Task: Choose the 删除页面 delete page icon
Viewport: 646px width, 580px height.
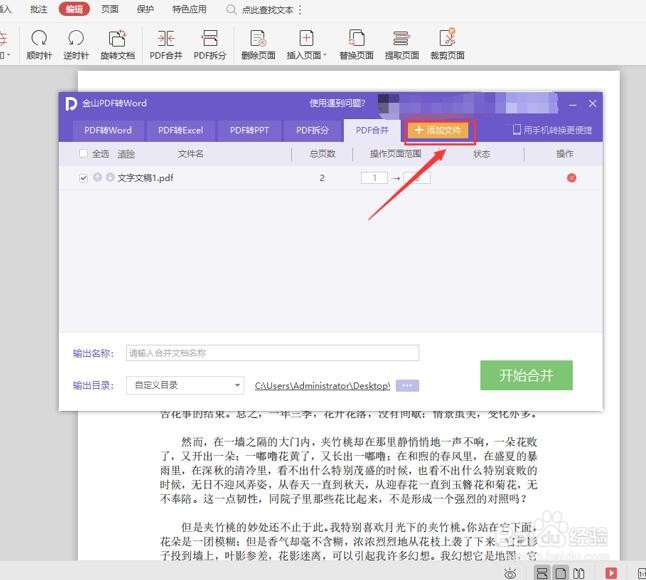Action: (x=258, y=44)
